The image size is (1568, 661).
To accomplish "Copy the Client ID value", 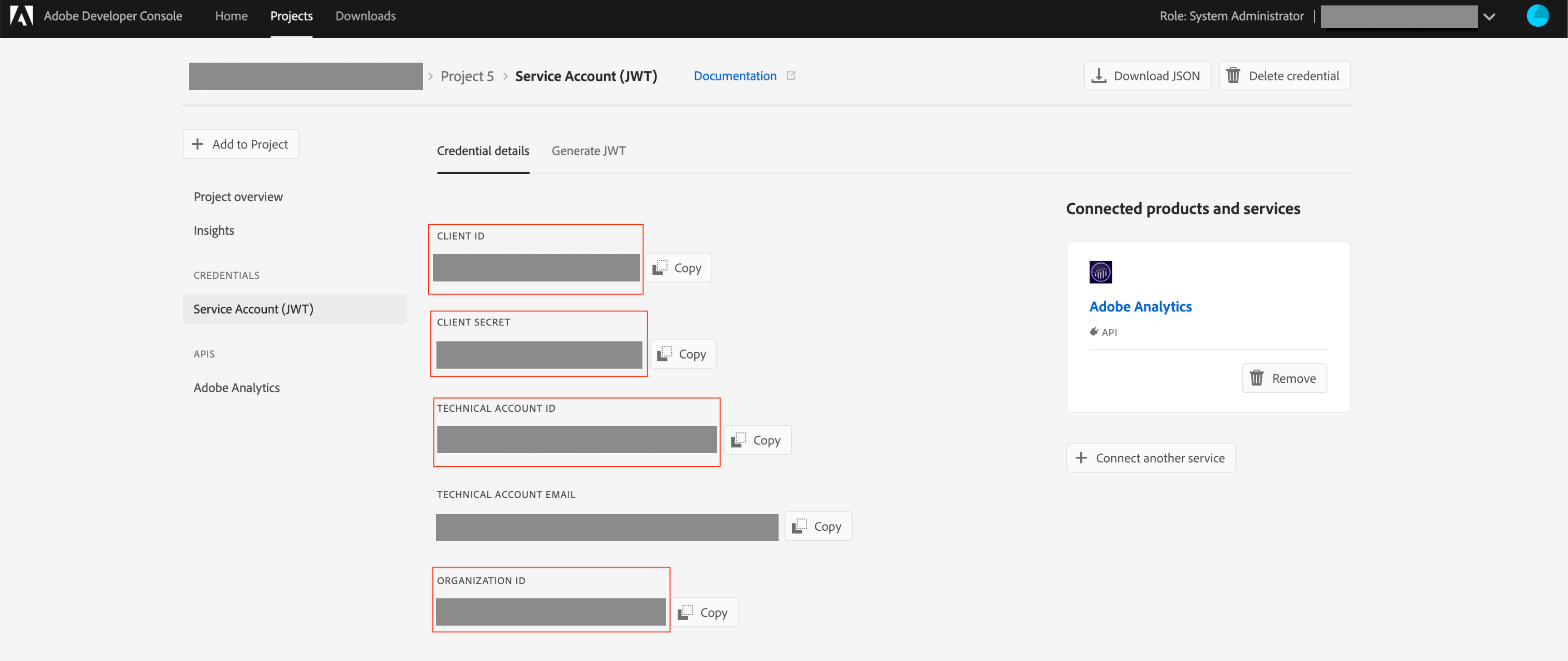I will (678, 267).
